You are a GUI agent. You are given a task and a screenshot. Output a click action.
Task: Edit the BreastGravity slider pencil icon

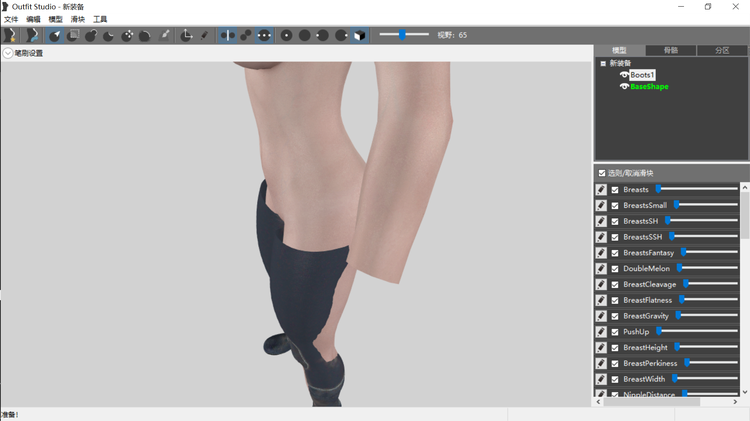click(x=601, y=316)
